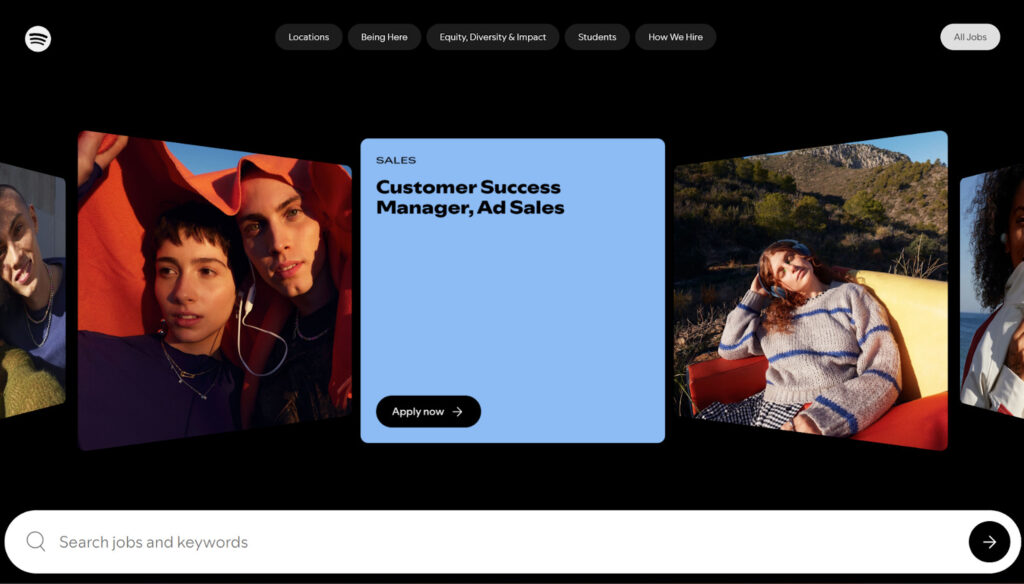Select the partial carousel card of curly-haired woman

coord(992,291)
